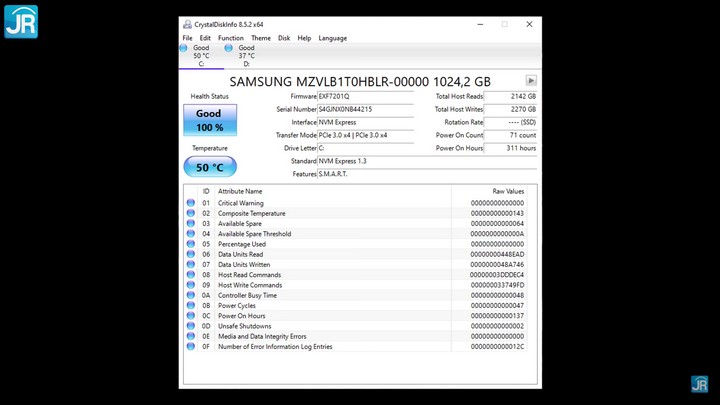Open the Function menu
The image size is (720, 405).
coord(231,38)
